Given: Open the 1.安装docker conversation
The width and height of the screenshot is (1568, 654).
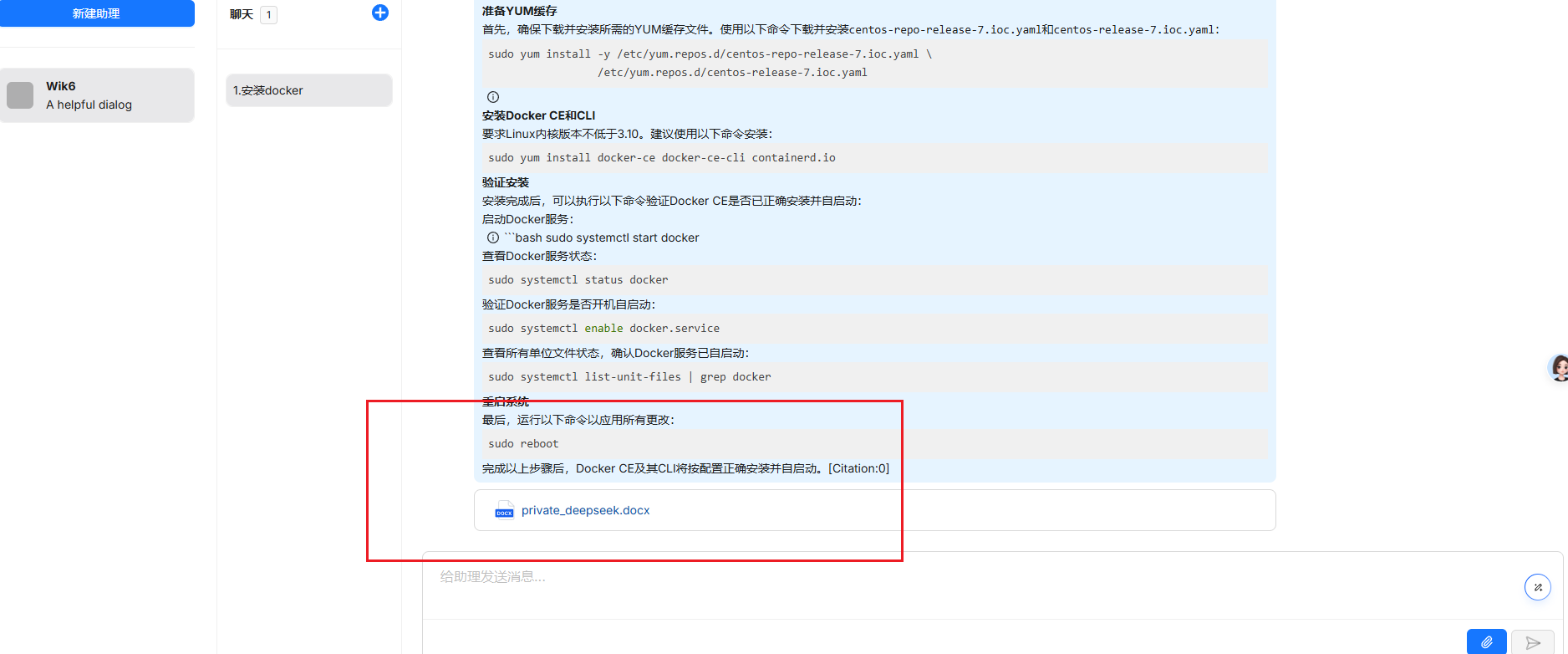Looking at the screenshot, I should 309,90.
